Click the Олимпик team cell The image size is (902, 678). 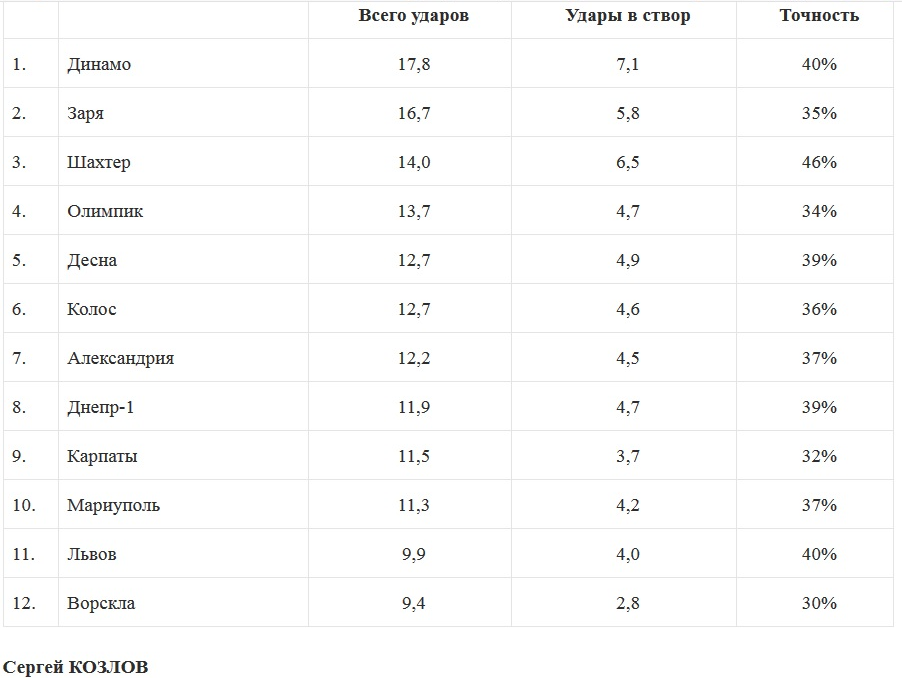click(x=105, y=212)
